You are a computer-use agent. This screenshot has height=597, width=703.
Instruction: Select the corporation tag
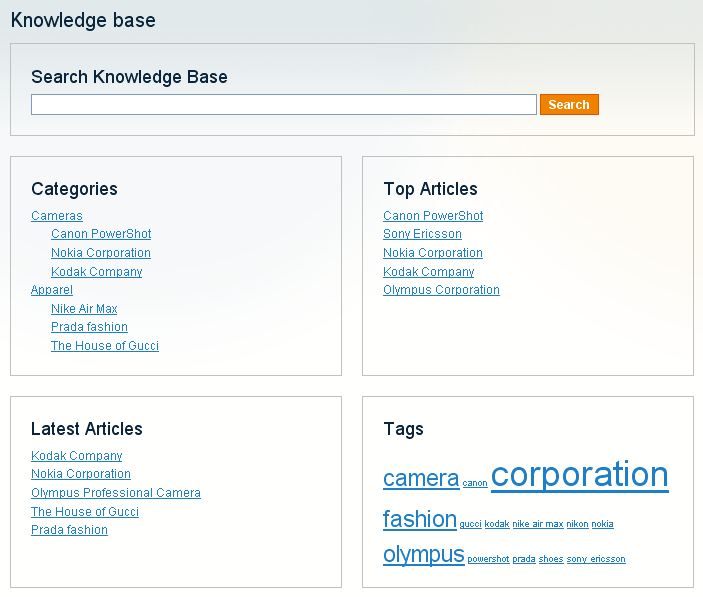pyautogui.click(x=580, y=475)
